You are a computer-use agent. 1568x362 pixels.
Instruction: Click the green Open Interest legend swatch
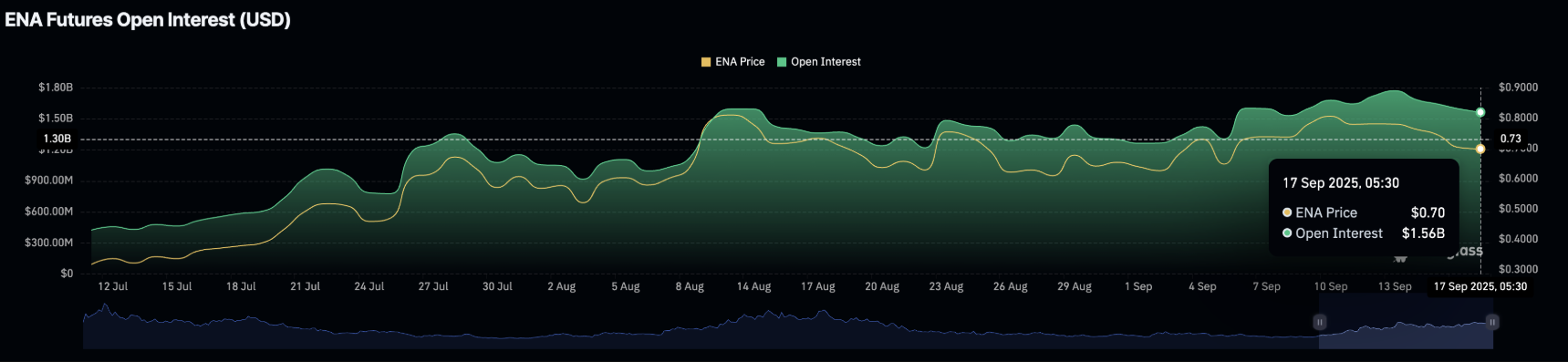coord(782,62)
